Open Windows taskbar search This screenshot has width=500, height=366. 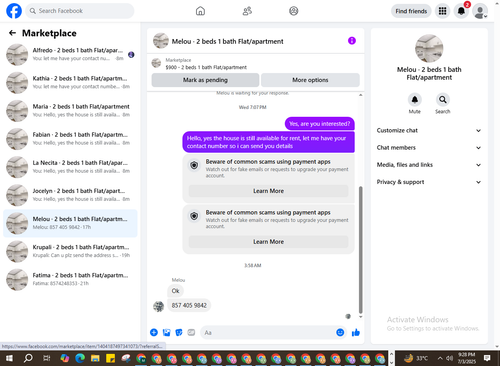(28, 358)
